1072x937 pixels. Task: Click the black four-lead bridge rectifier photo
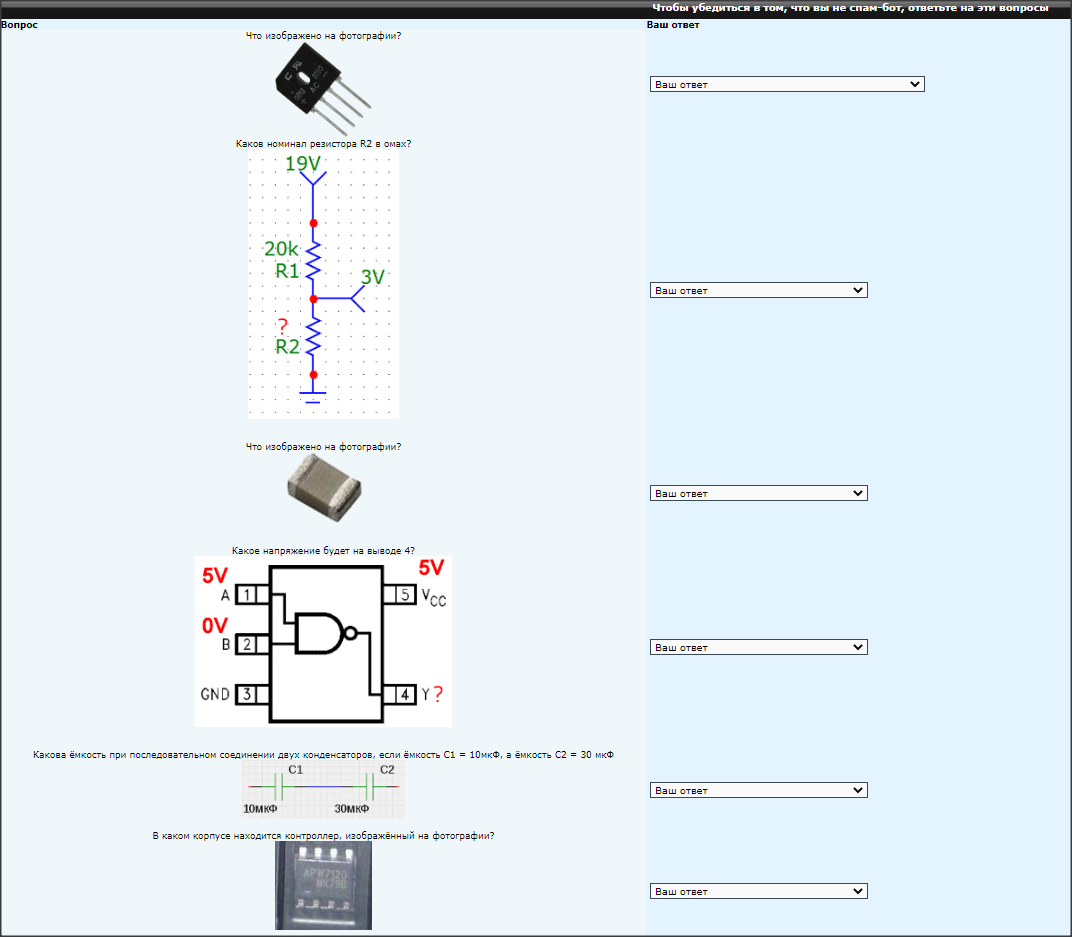tap(323, 90)
